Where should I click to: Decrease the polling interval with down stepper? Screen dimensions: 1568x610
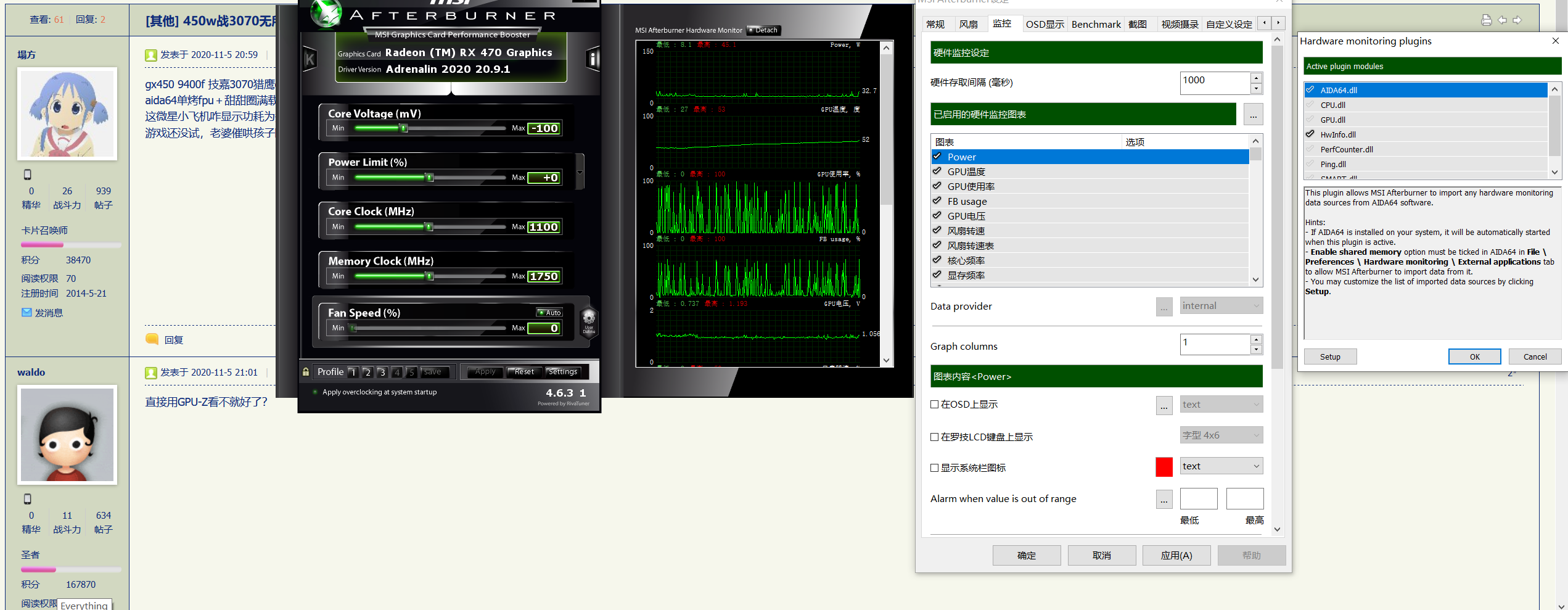(x=1256, y=89)
